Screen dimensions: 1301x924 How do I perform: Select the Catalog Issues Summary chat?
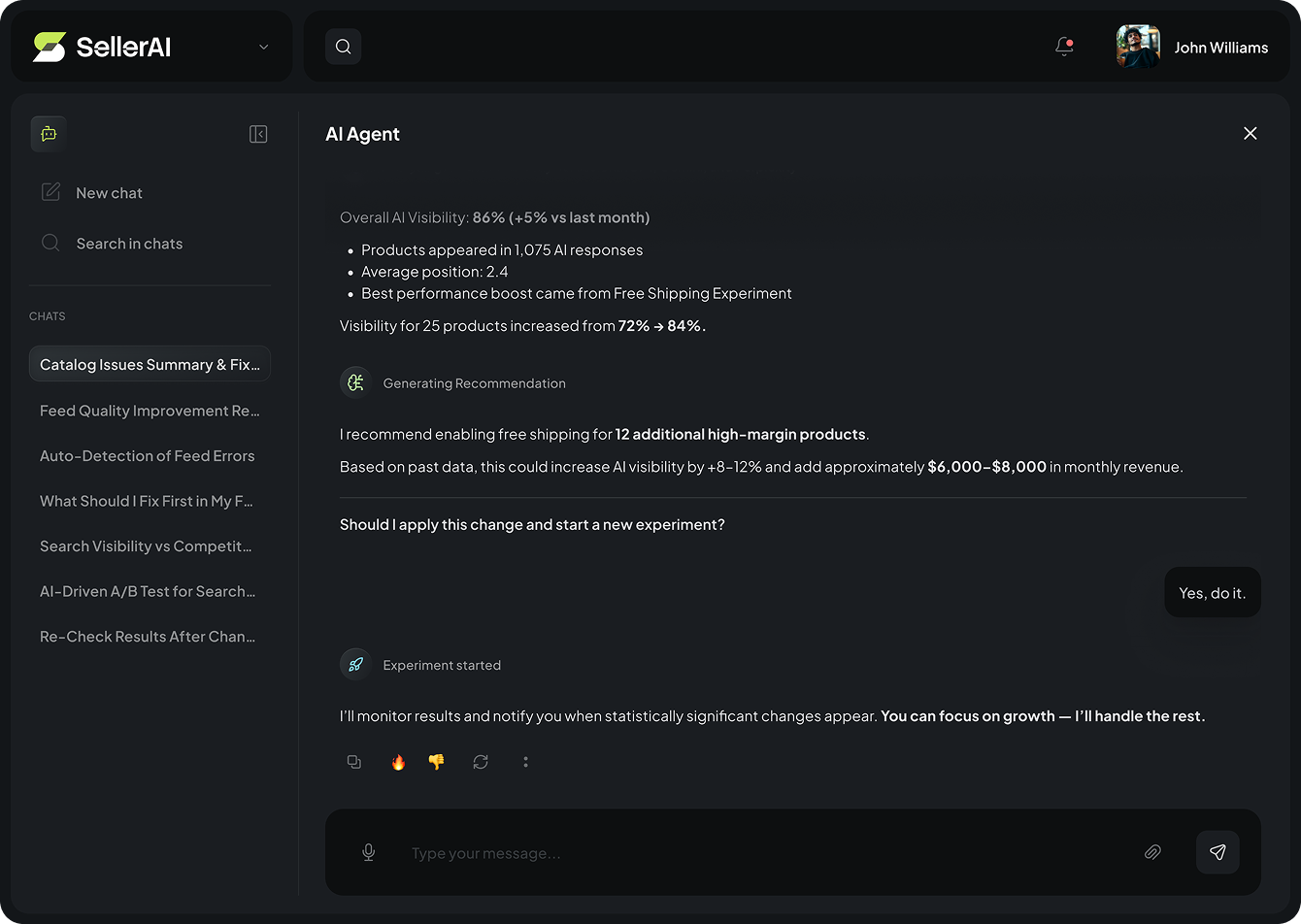(150, 364)
